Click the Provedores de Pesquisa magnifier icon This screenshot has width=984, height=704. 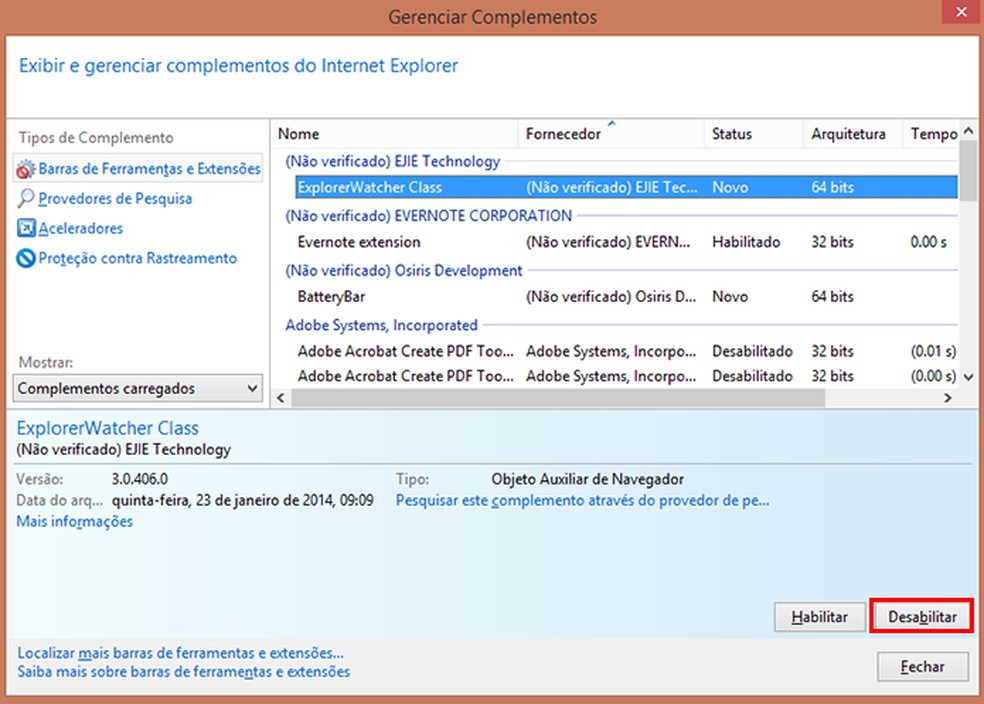[x=26, y=198]
